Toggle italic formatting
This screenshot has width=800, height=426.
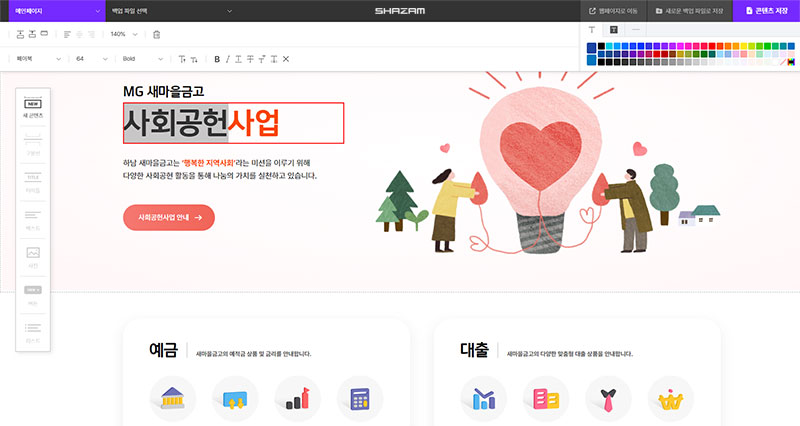(x=228, y=59)
